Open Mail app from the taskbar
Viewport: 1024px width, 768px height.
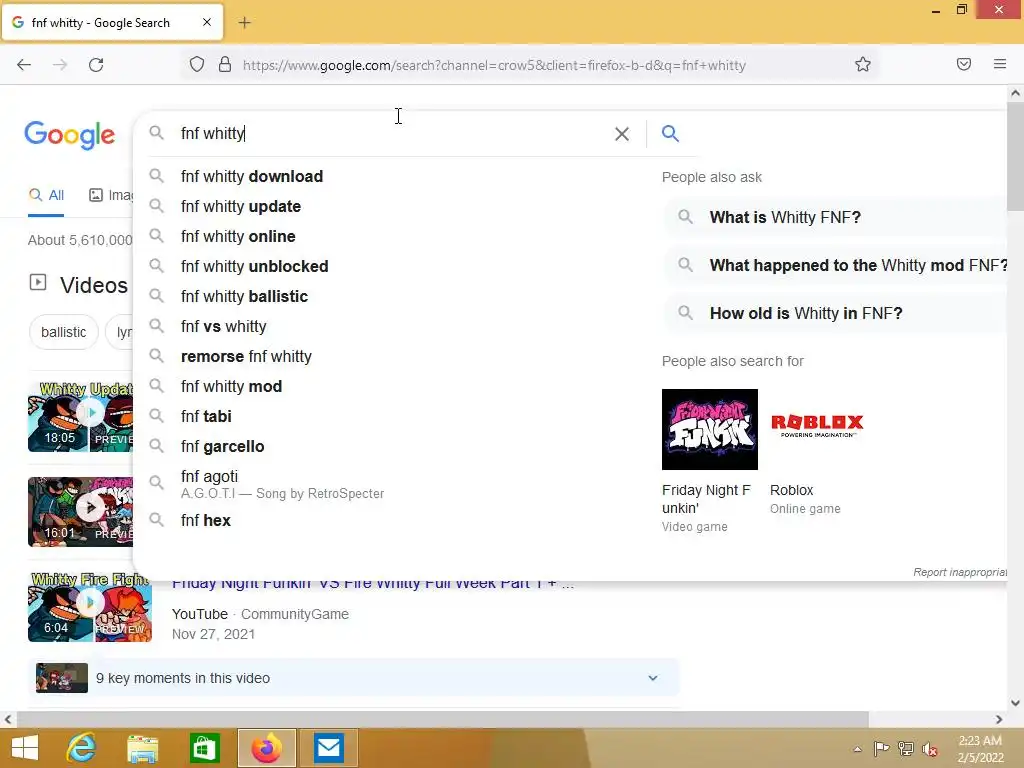click(x=328, y=748)
